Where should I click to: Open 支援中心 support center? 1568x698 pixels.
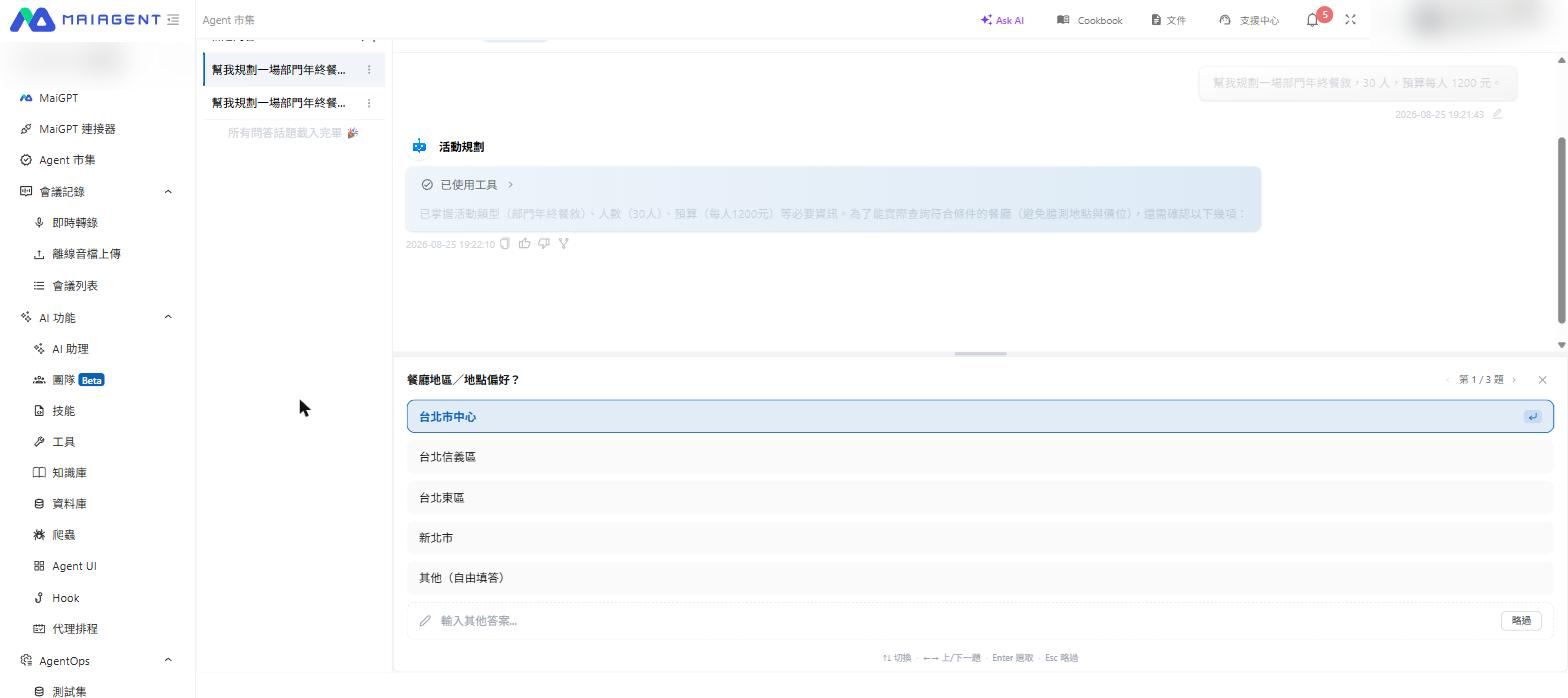(1249, 20)
